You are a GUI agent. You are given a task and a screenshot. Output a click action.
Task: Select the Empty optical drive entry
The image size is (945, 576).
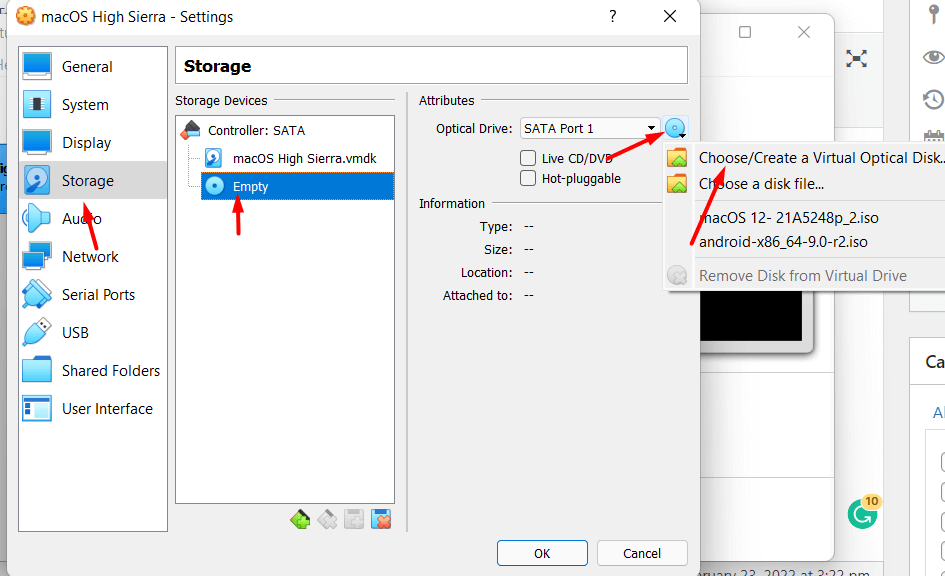pyautogui.click(x=251, y=186)
